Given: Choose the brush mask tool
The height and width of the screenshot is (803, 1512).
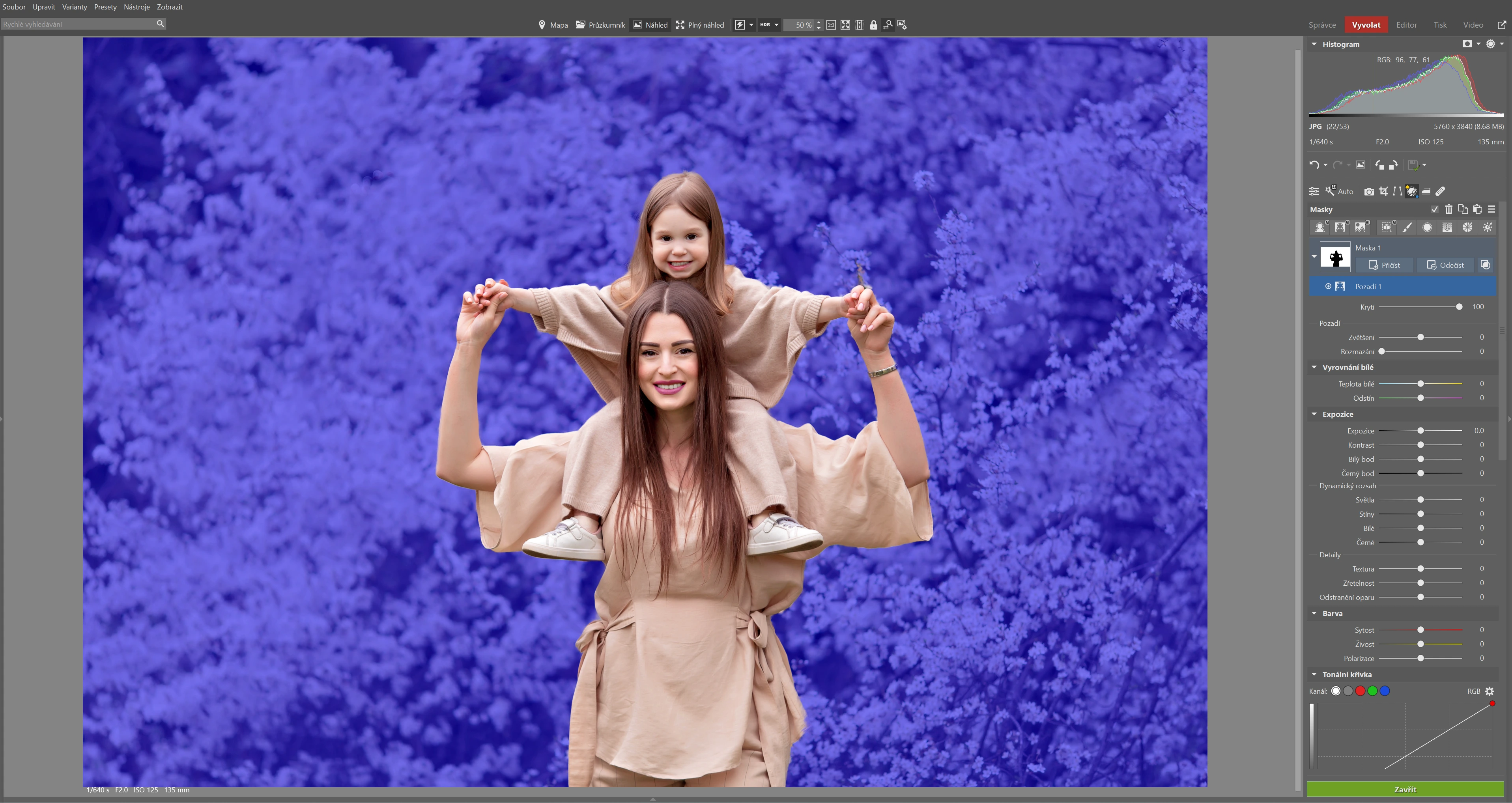Looking at the screenshot, I should (1407, 228).
